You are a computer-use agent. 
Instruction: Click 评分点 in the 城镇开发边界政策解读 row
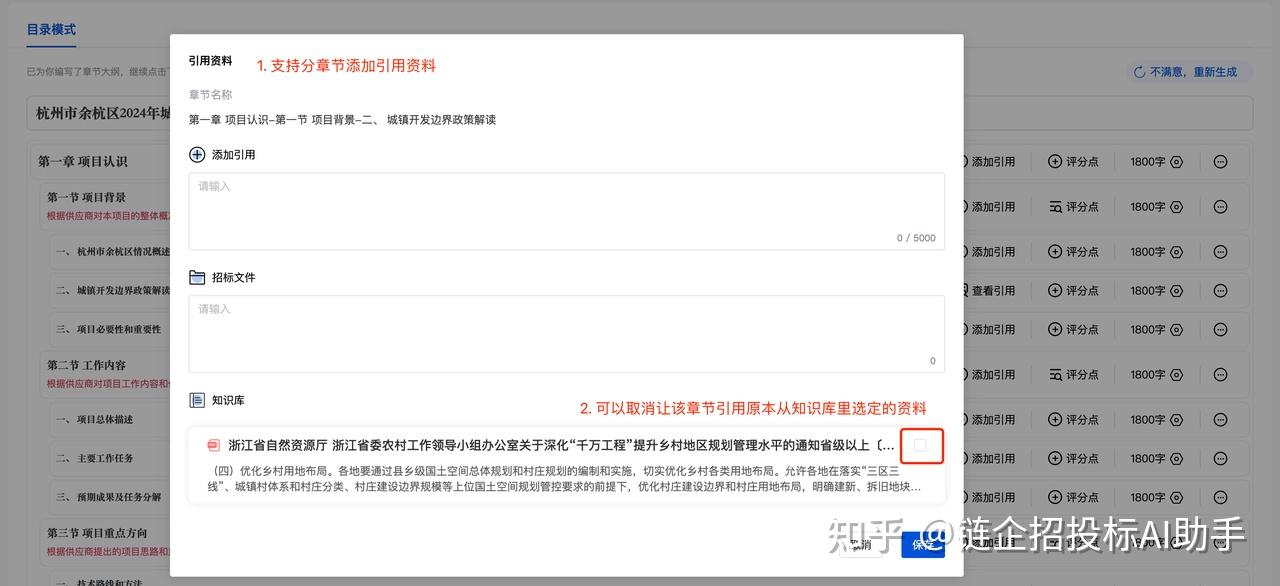(x=1073, y=291)
